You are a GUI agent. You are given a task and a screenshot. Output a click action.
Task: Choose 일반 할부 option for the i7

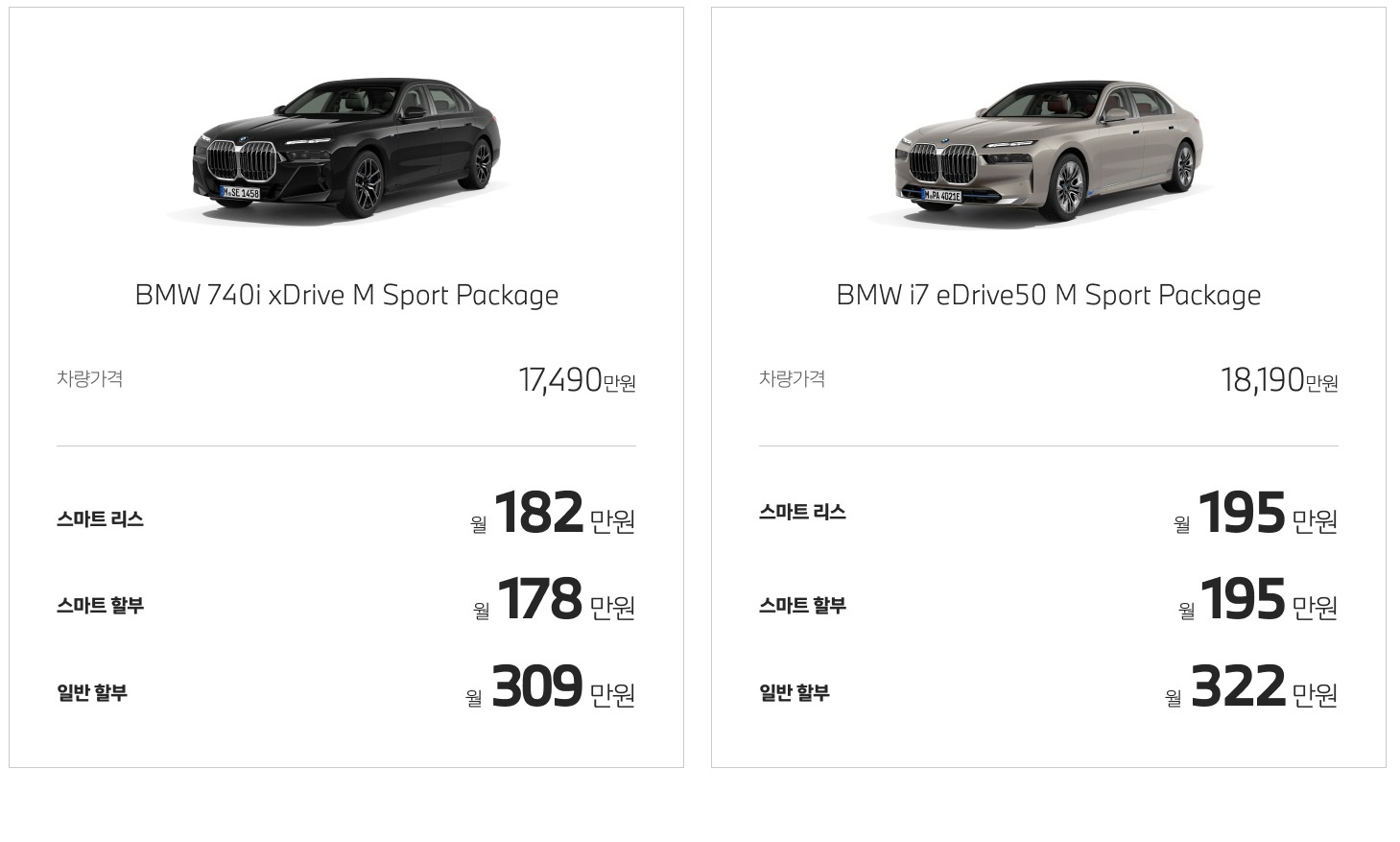point(795,692)
